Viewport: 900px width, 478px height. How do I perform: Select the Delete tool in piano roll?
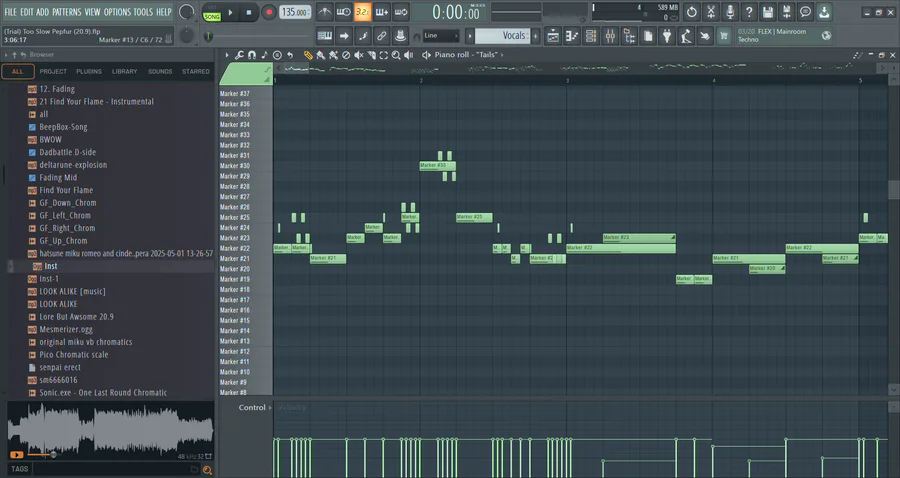(x=346, y=55)
